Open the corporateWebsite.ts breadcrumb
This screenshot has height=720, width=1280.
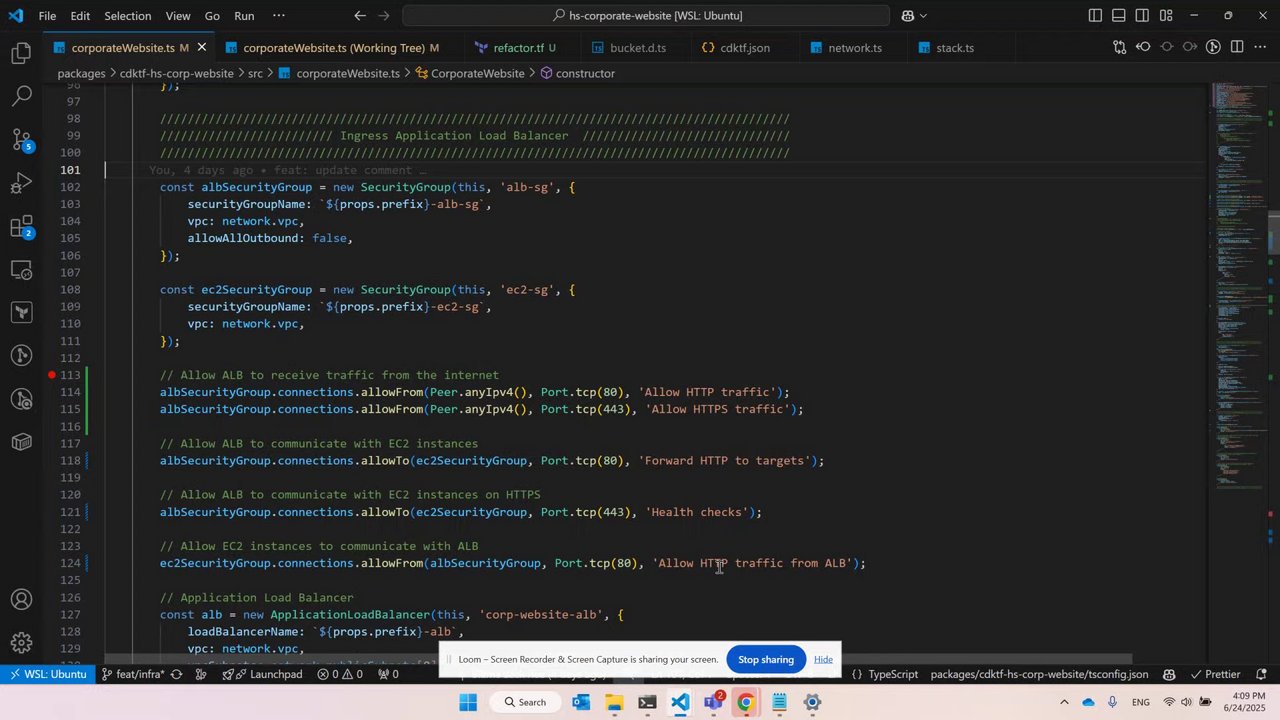coord(339,73)
